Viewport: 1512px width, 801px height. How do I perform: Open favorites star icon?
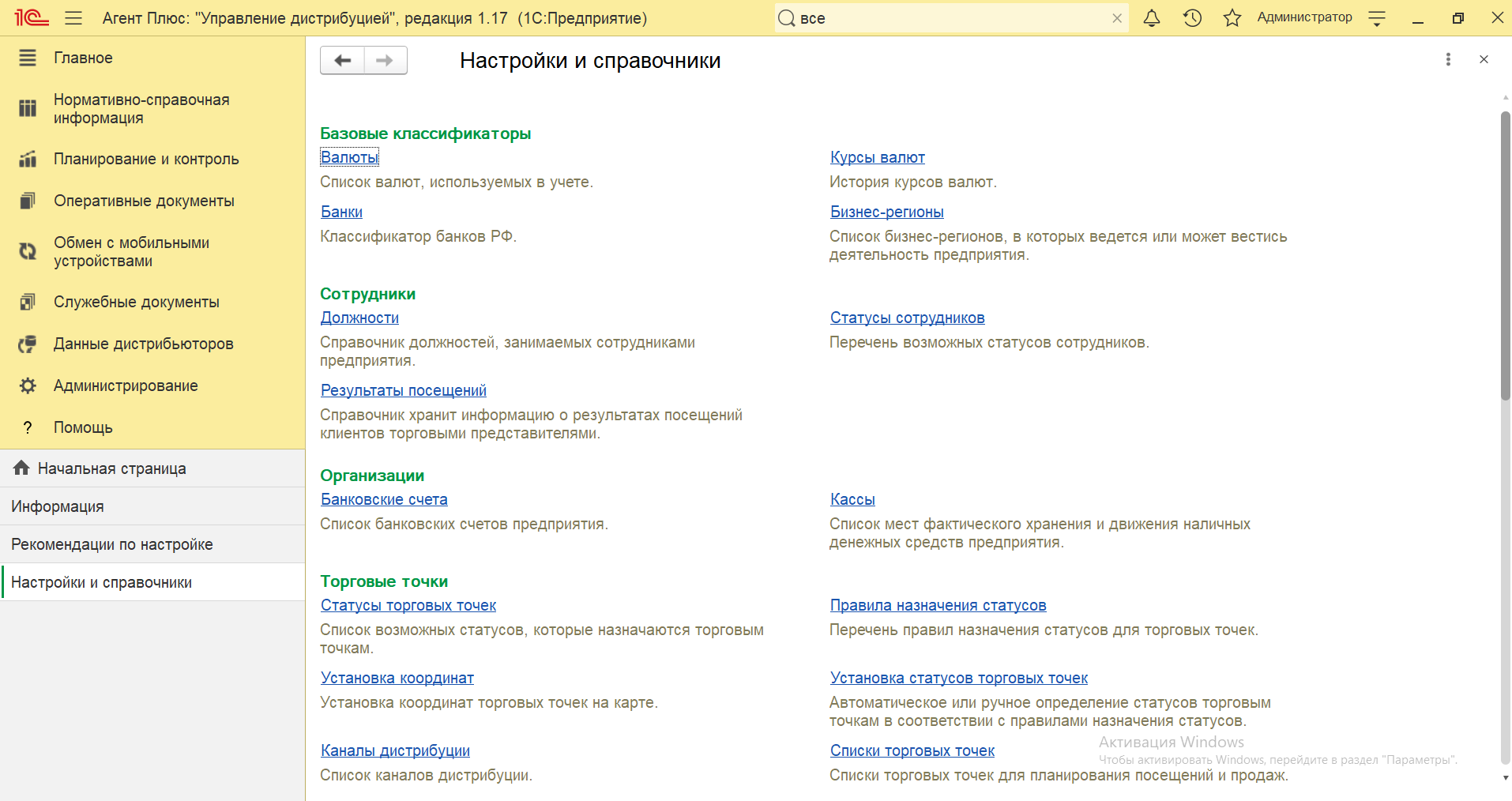(1232, 18)
